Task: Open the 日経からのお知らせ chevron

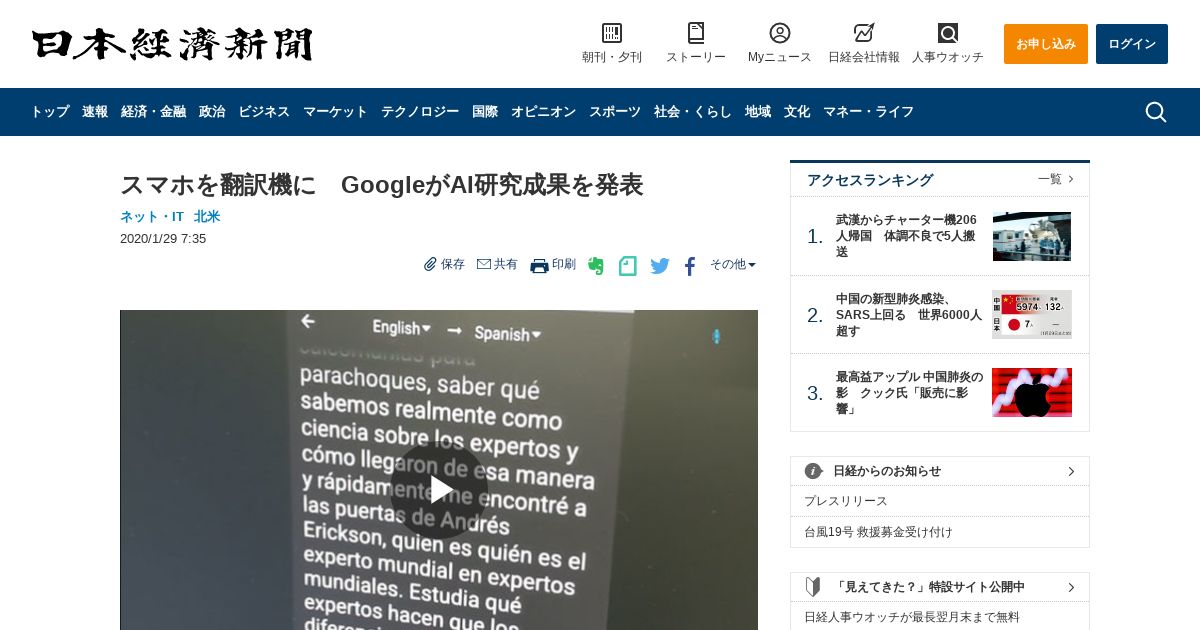Action: click(1071, 471)
